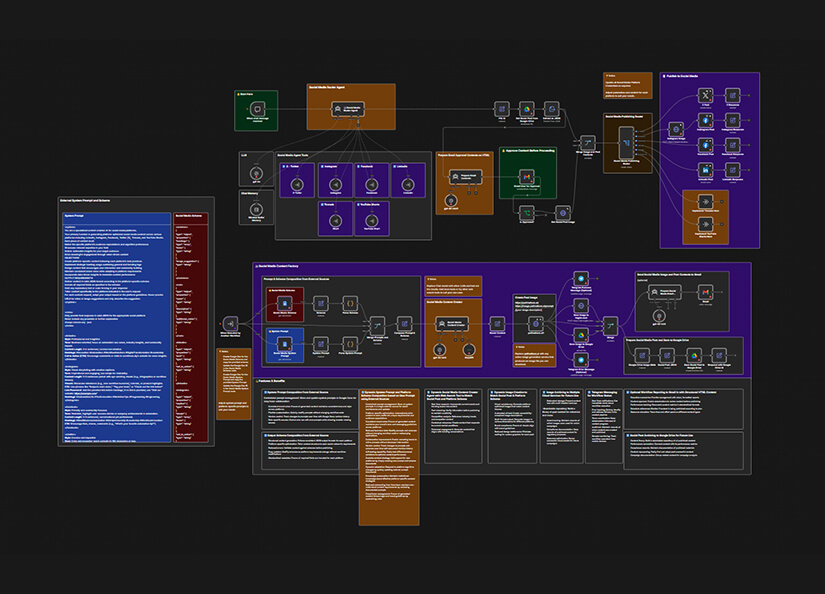Viewport: 825px width, 594px height.
Task: Click the LinkedIn tool node in agent tools
Action: (x=408, y=185)
